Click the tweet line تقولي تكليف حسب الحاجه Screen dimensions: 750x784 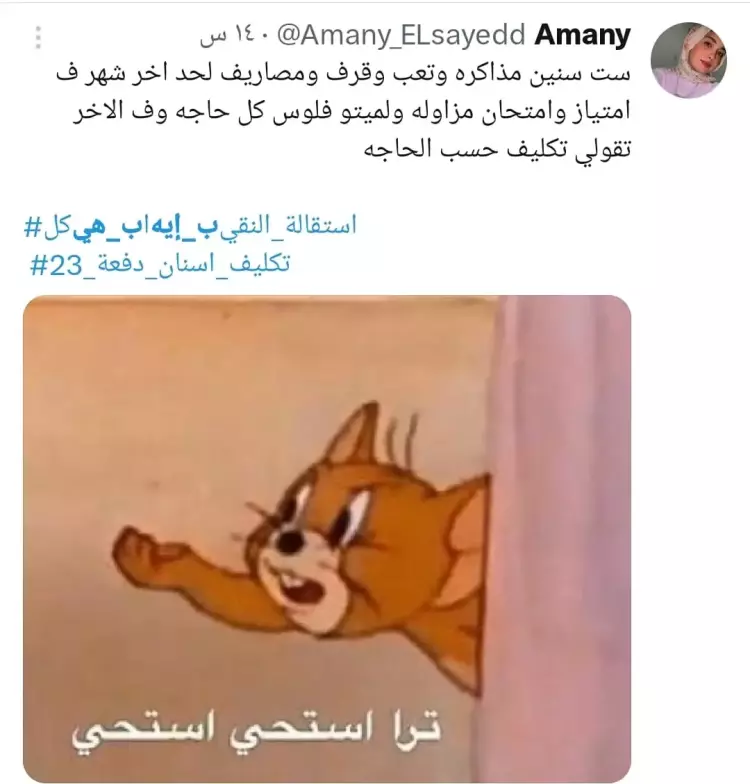tap(497, 149)
